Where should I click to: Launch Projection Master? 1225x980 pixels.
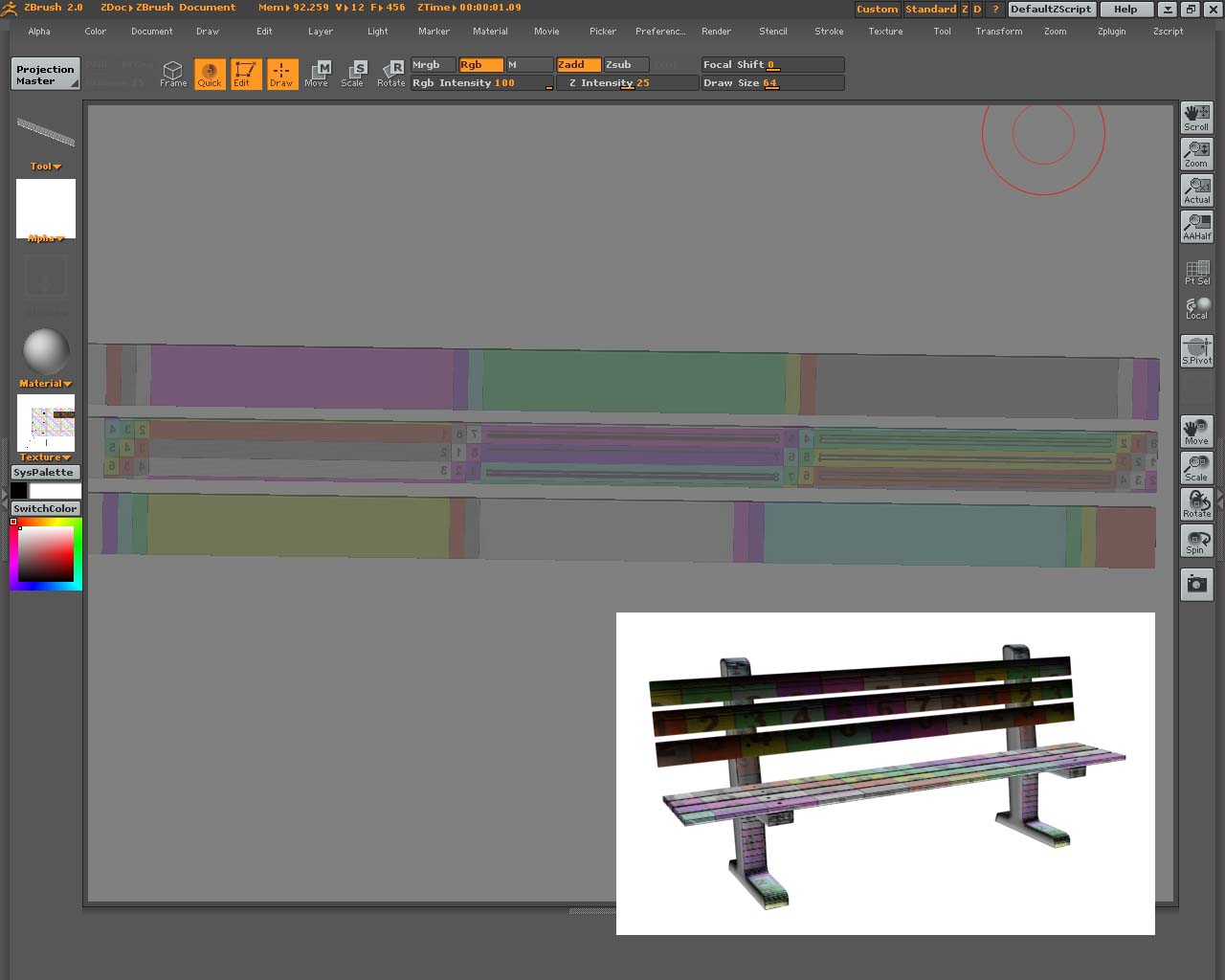(x=45, y=72)
